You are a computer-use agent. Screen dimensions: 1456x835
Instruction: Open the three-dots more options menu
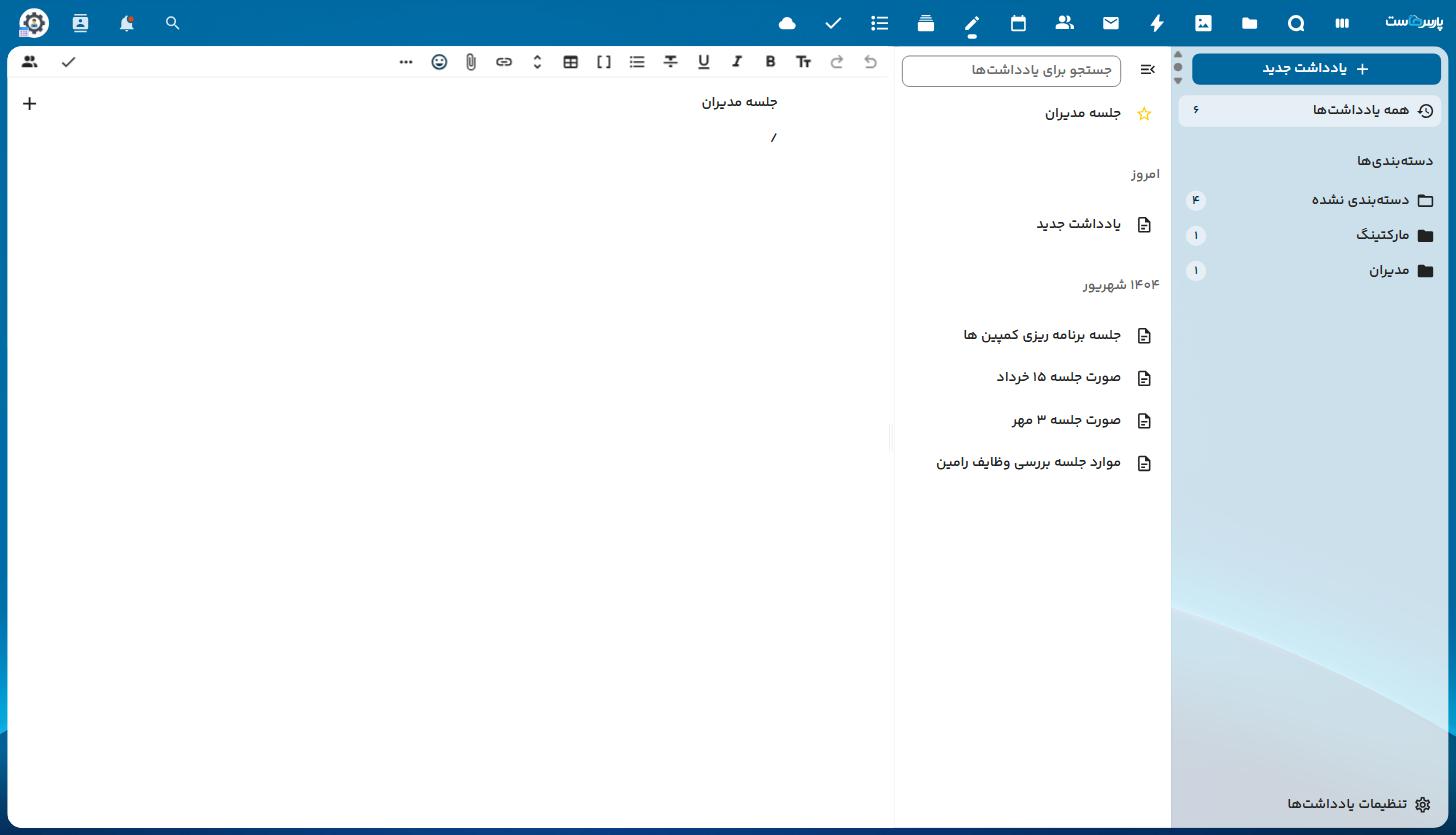pyautogui.click(x=406, y=62)
